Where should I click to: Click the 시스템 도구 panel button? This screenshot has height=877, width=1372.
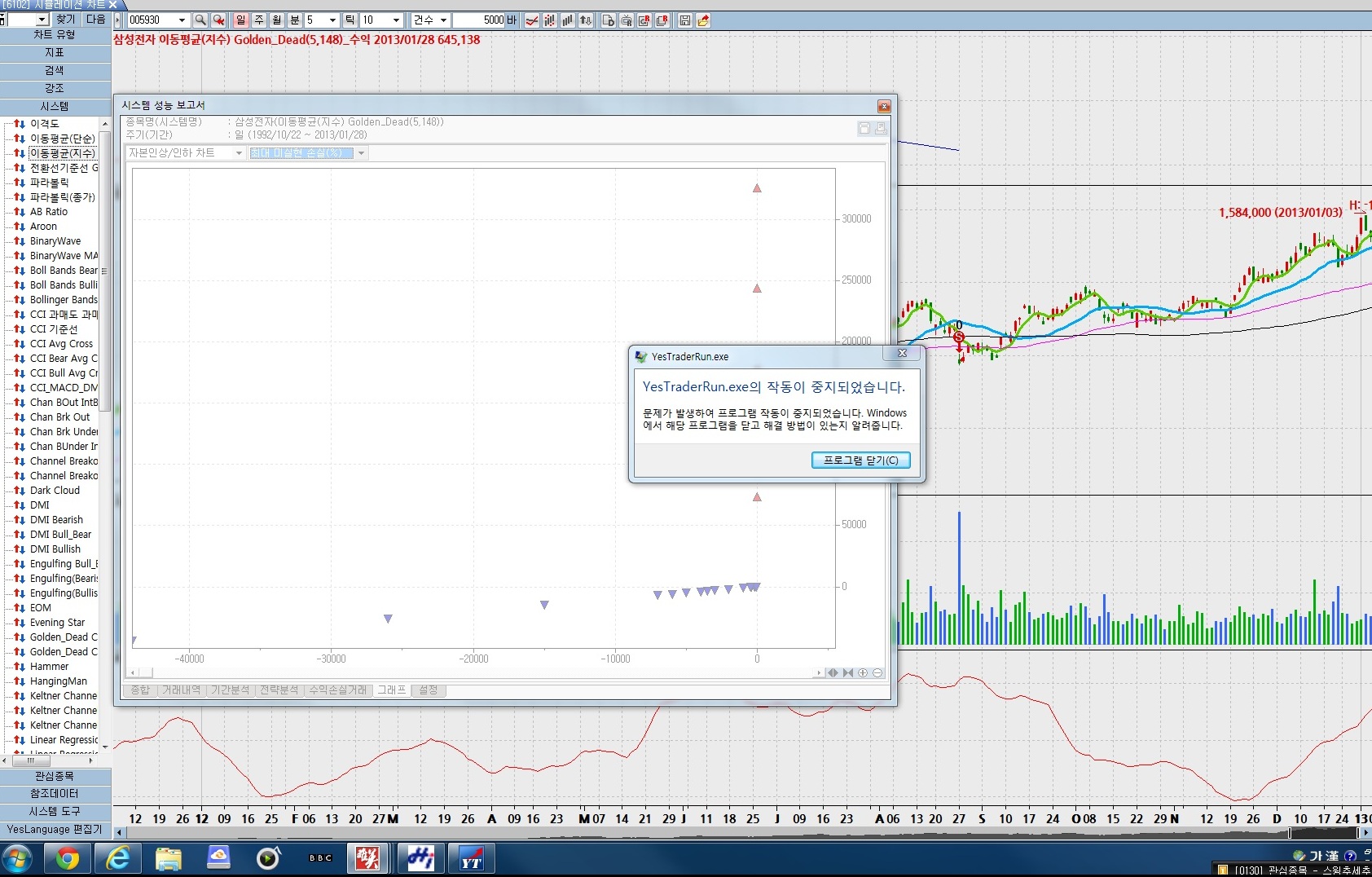click(55, 811)
